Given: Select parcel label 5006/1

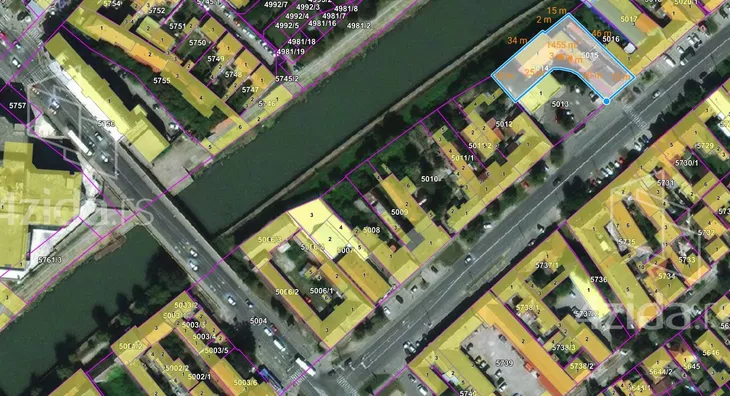Looking at the screenshot, I should click(322, 291).
